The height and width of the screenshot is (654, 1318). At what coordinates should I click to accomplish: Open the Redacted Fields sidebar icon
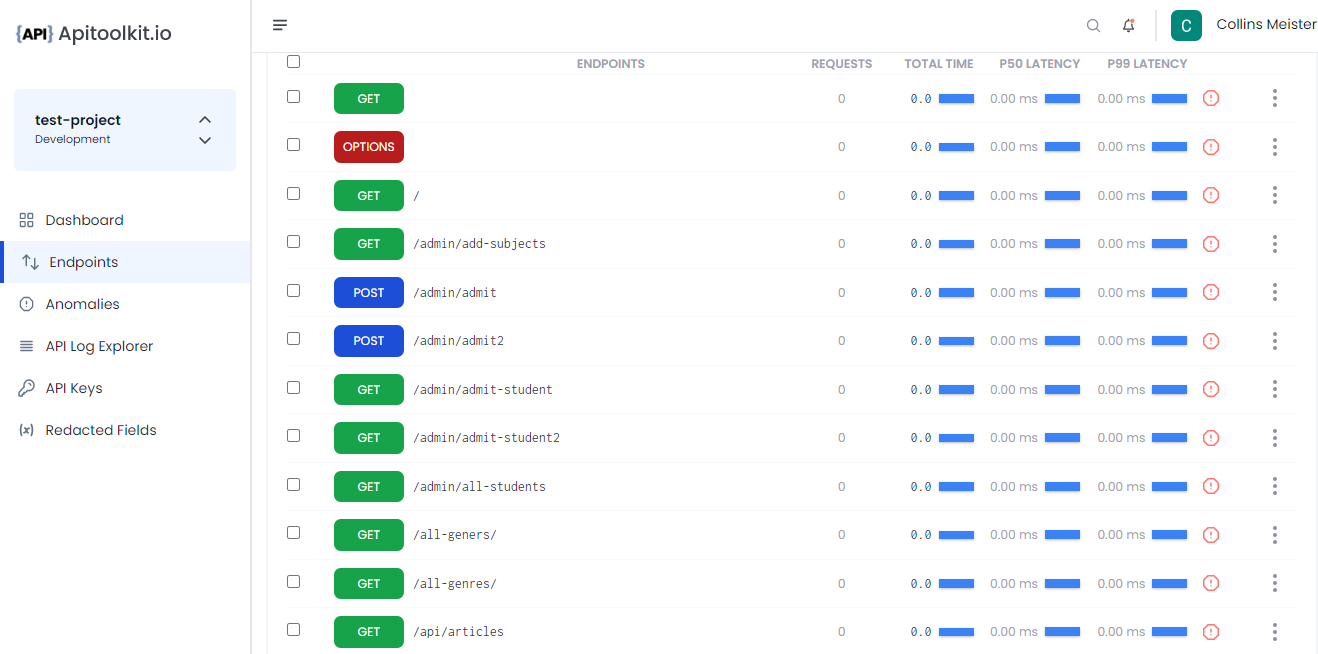pos(25,429)
